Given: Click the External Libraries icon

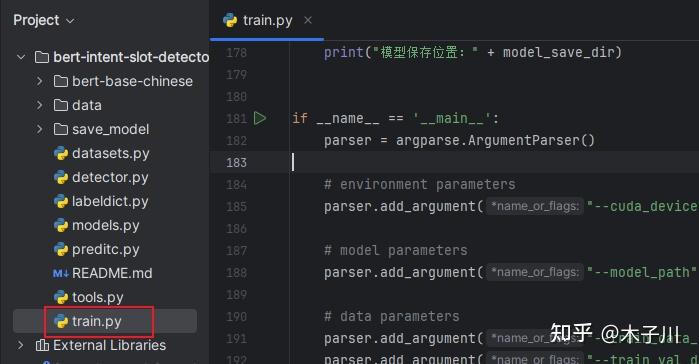Looking at the screenshot, I should coord(42,345).
